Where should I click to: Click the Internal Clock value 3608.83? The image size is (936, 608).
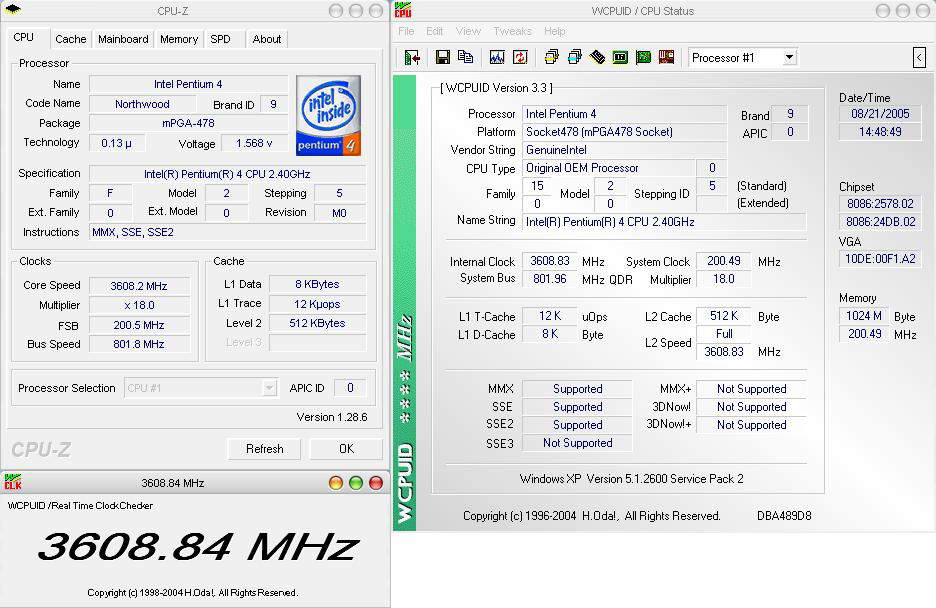(x=550, y=261)
